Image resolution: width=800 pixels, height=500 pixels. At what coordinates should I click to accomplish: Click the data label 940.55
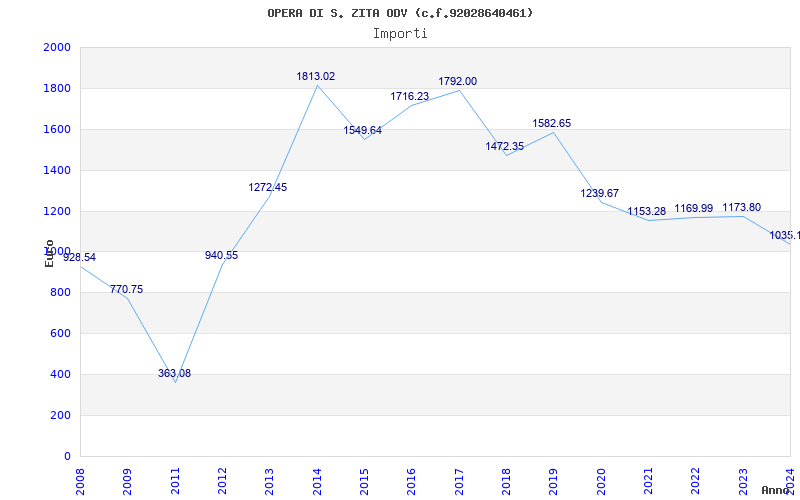point(221,256)
